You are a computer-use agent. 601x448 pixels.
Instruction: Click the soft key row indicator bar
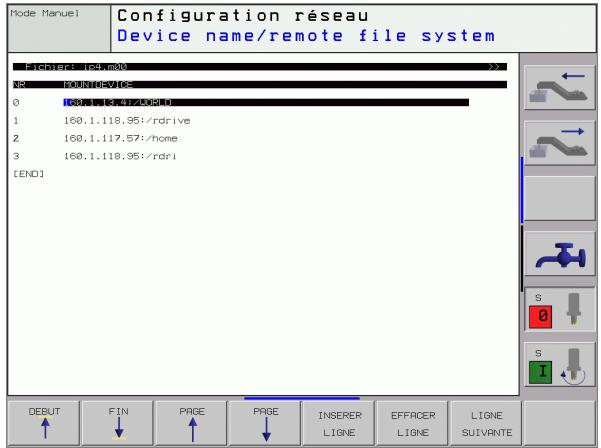click(x=302, y=398)
